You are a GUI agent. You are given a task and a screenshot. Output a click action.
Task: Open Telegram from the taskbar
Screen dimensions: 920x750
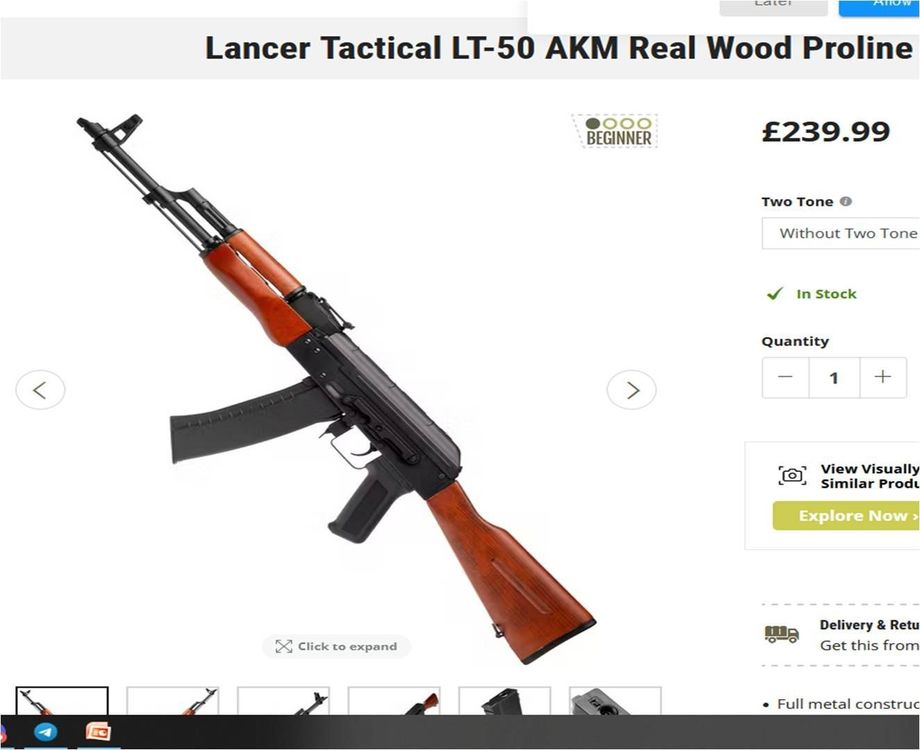[45, 732]
